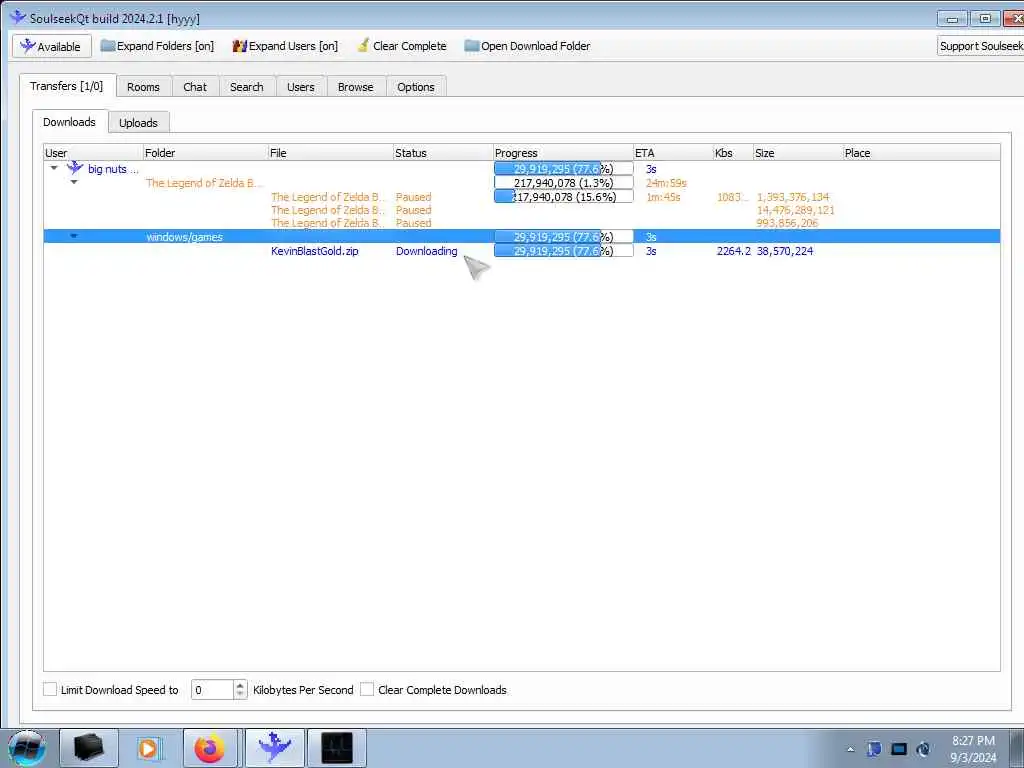Open the Windows Start menu orb
Viewport: 1024px width, 768px height.
pyautogui.click(x=27, y=748)
